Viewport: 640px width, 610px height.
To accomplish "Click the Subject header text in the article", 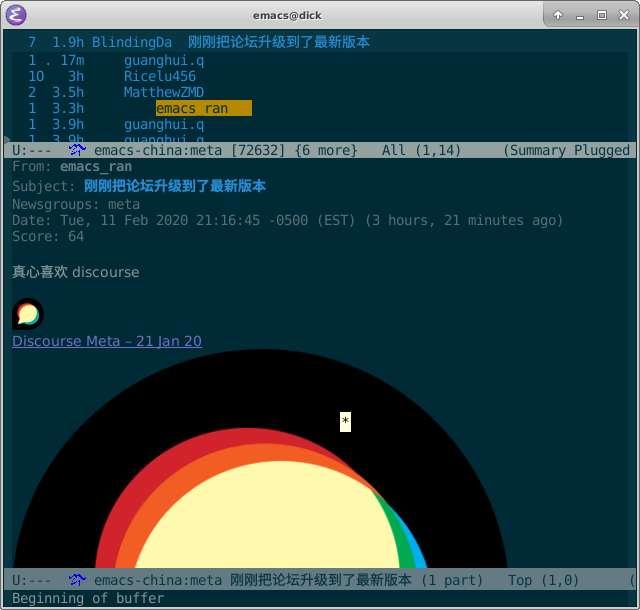I will [175, 186].
